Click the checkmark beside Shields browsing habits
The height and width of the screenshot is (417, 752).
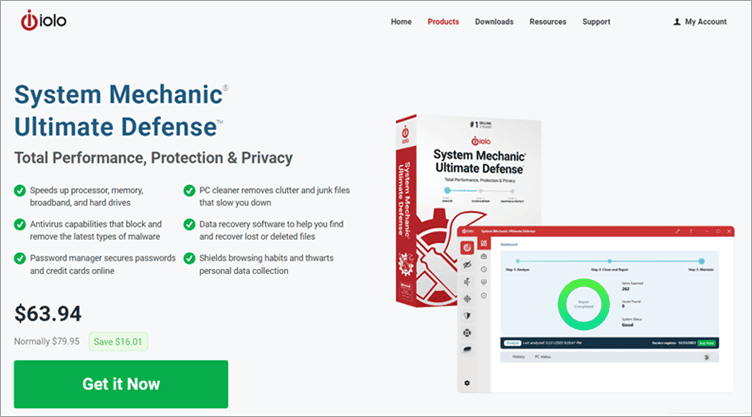[x=189, y=258]
